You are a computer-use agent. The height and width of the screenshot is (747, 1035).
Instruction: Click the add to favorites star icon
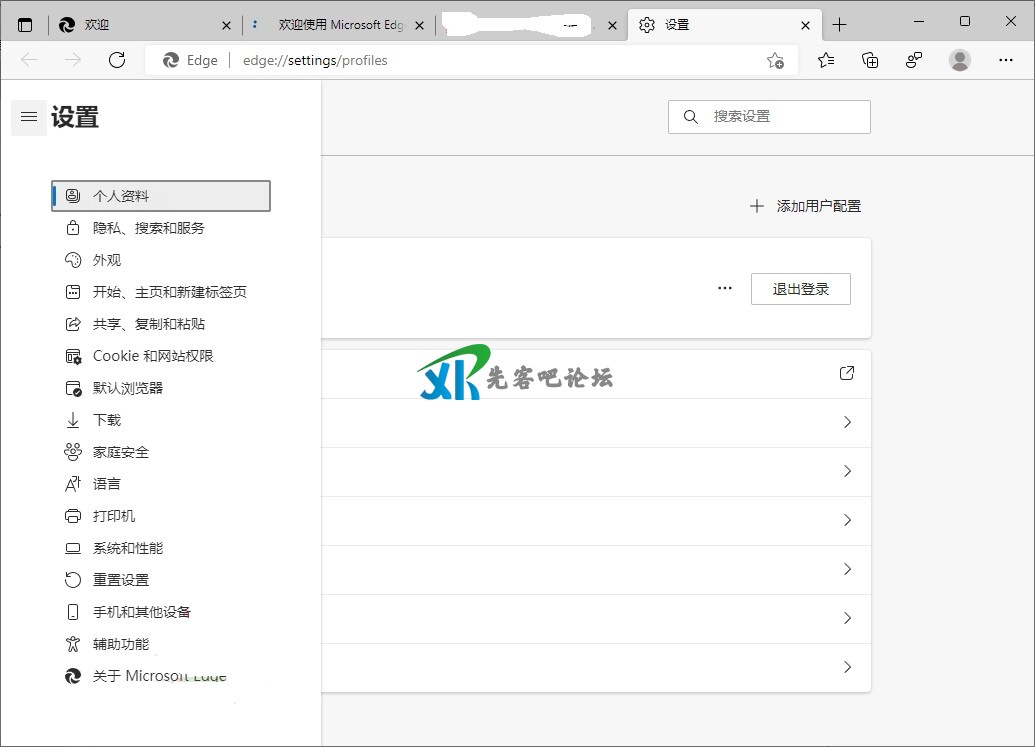coord(775,60)
